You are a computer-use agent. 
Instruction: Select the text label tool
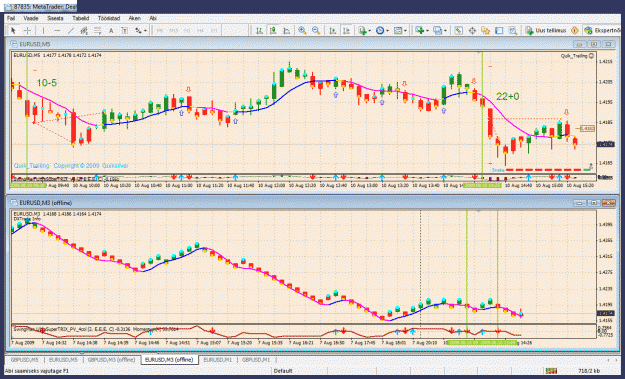(124, 30)
